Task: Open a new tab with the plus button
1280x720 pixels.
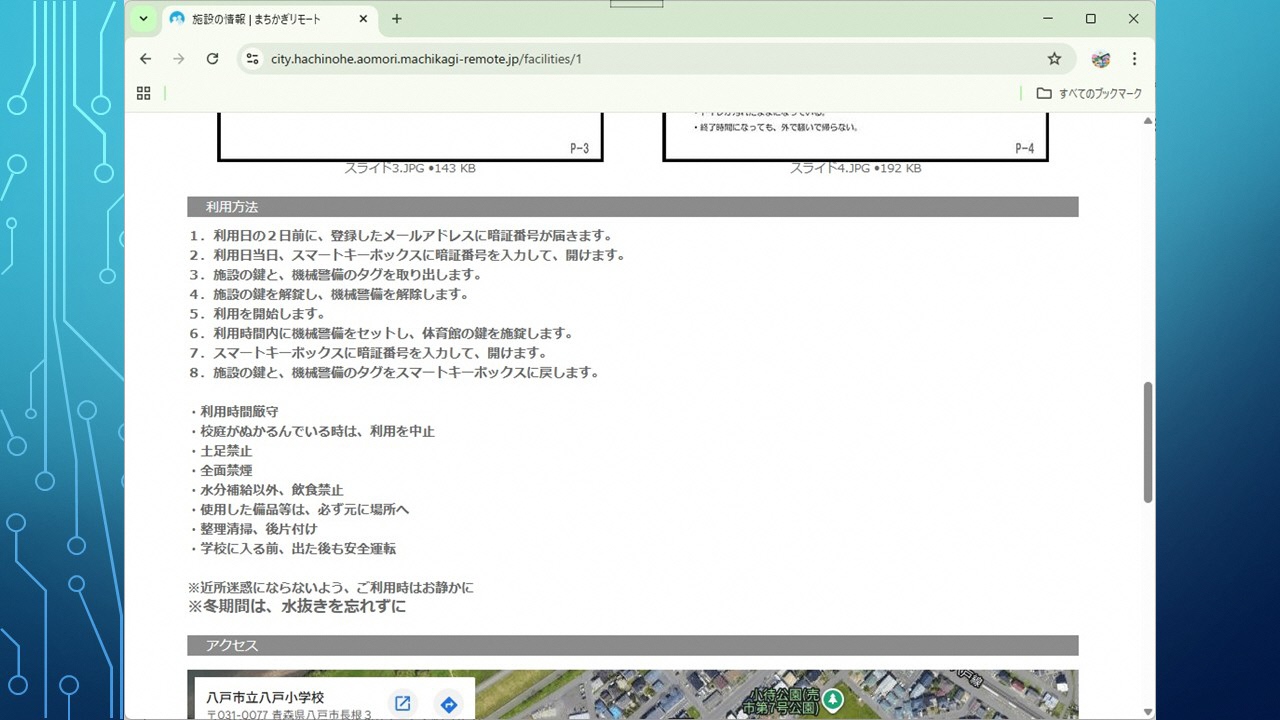Action: tap(397, 18)
